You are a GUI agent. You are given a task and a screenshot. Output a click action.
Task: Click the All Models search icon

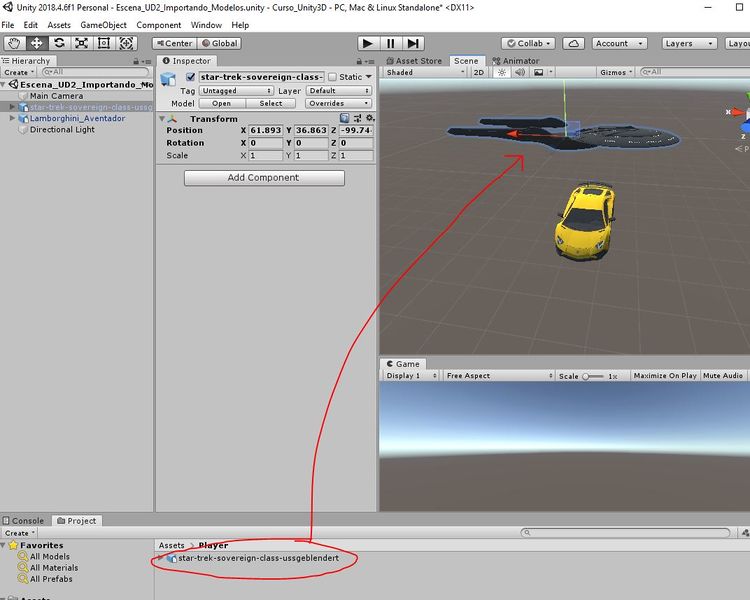coord(22,556)
